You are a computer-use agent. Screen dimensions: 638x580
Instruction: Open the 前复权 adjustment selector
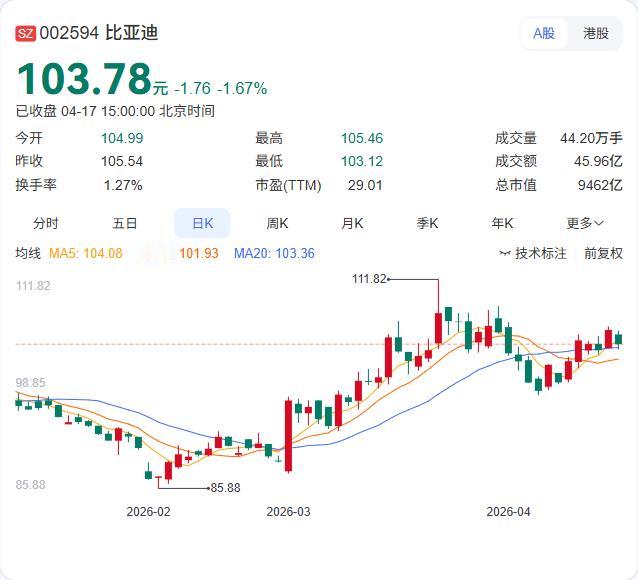(603, 253)
